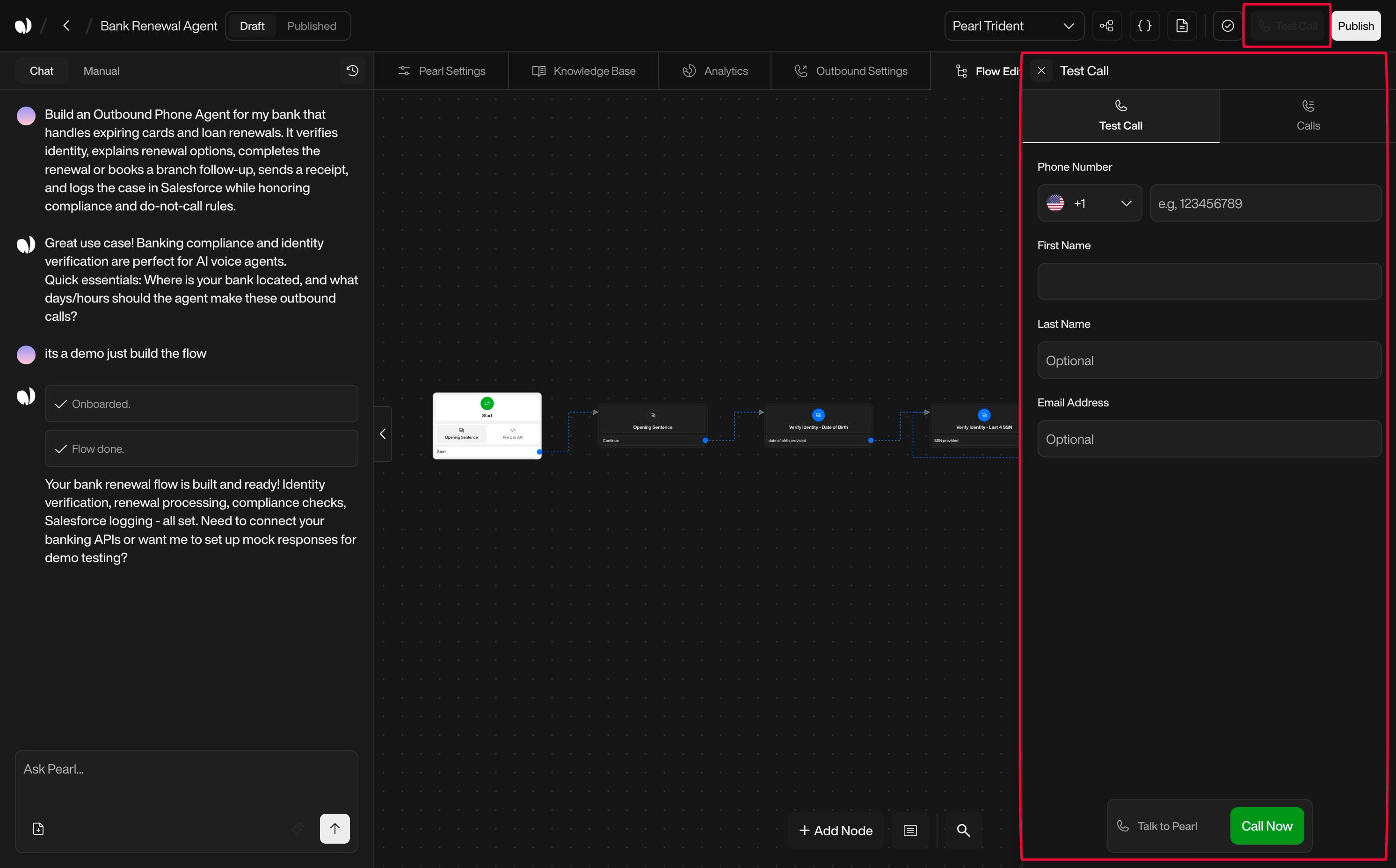Click the attach file icon in chat box
This screenshot has width=1396, height=868.
click(38, 828)
